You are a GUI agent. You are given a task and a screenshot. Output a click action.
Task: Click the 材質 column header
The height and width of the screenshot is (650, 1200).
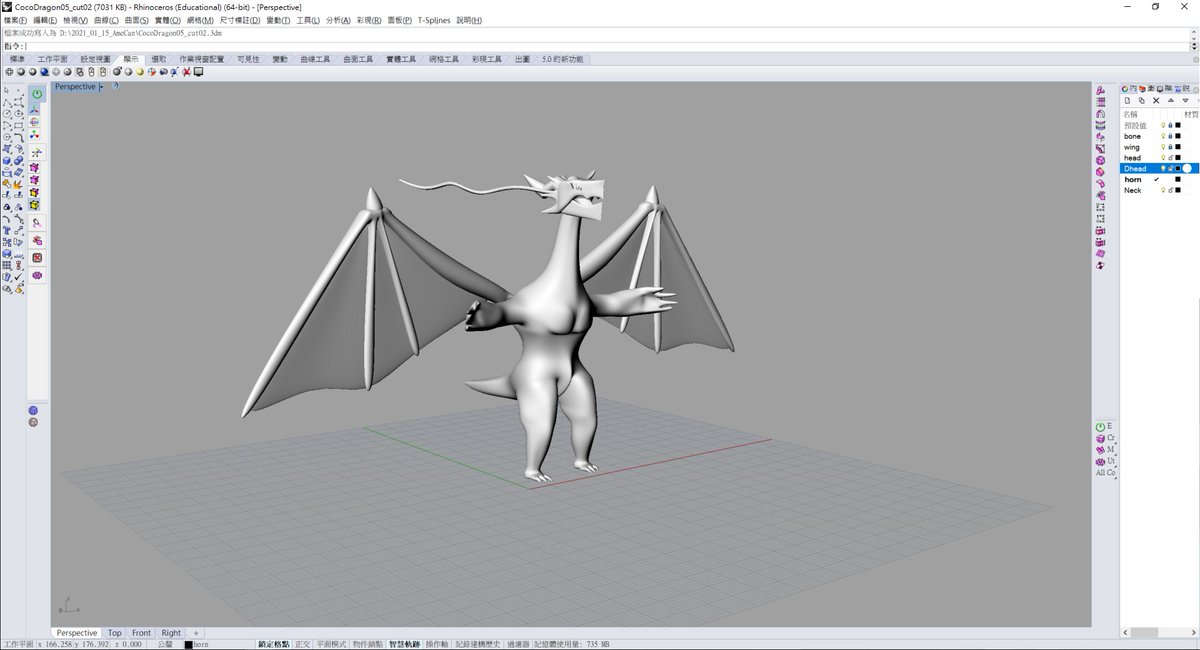1191,114
